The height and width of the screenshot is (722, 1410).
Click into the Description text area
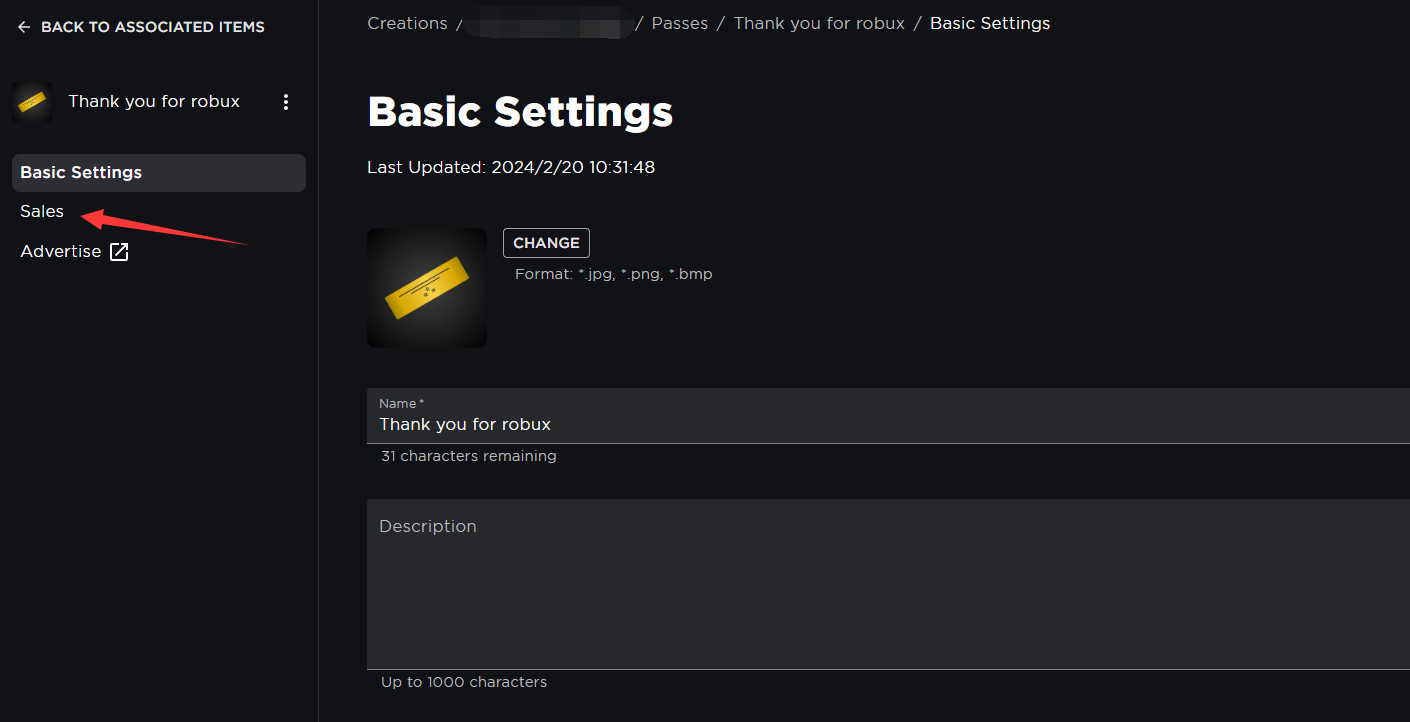click(x=888, y=584)
